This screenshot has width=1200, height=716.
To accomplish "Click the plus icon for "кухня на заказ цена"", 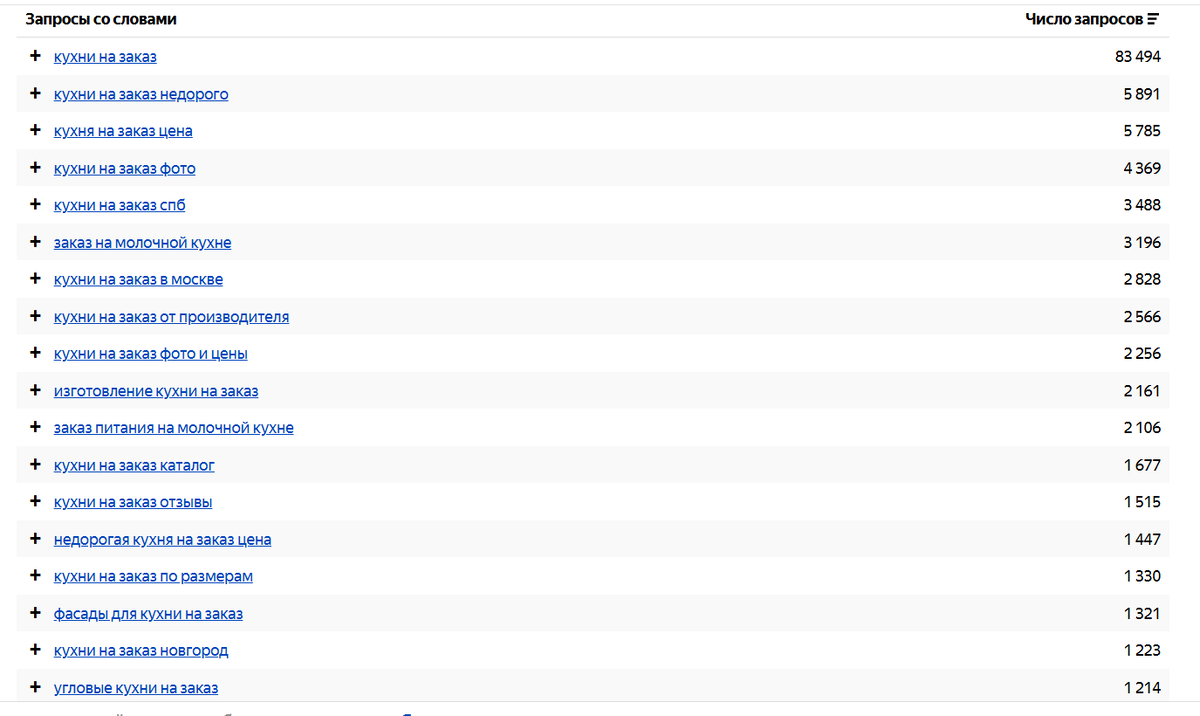I will click(x=35, y=130).
